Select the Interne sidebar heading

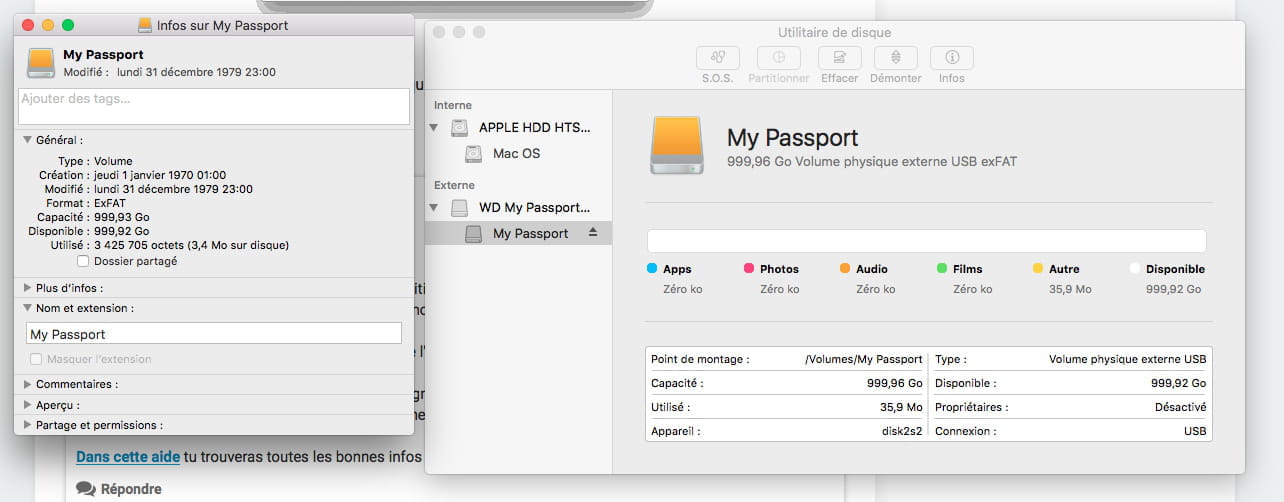point(453,105)
